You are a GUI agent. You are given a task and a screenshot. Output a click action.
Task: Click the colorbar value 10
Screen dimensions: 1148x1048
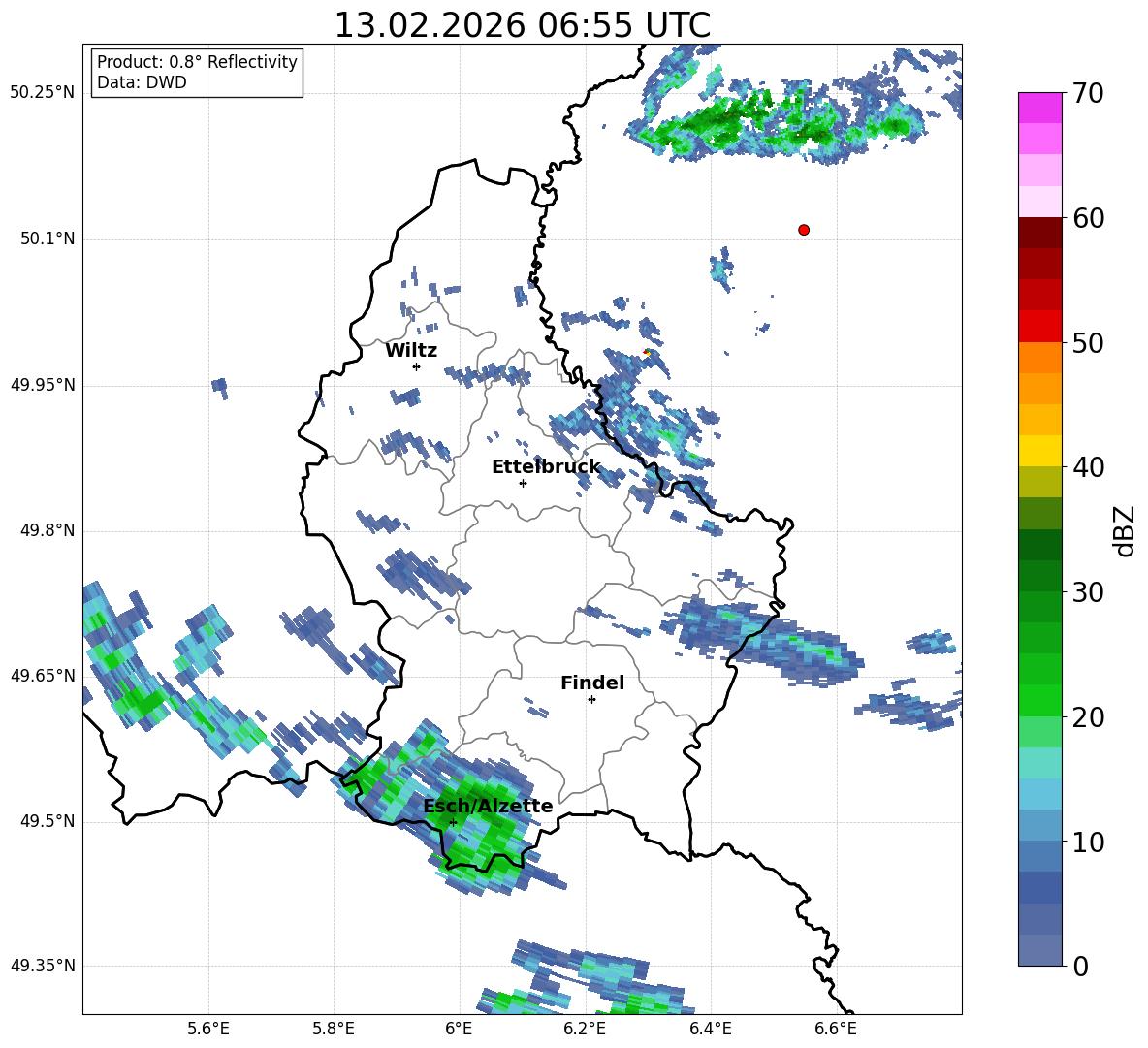click(1088, 842)
